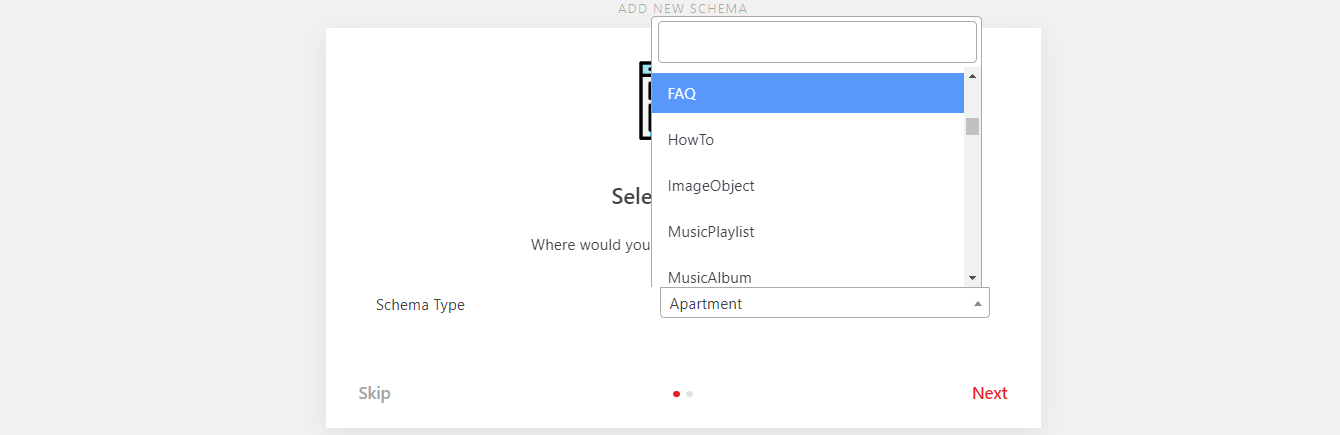Click the Schema Type dropdown arrow
The height and width of the screenshot is (435, 1340).
(x=978, y=303)
